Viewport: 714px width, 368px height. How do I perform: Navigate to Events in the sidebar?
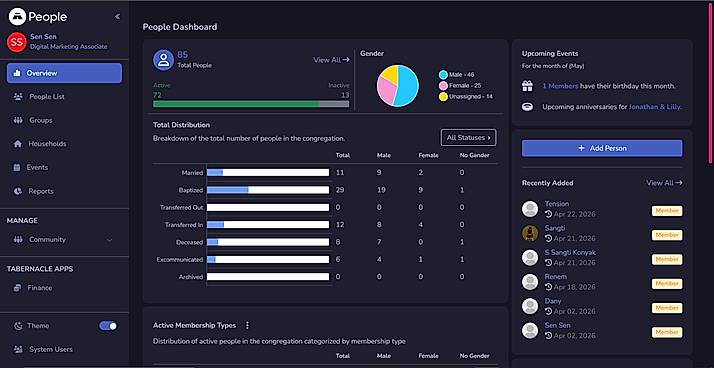[x=37, y=168]
